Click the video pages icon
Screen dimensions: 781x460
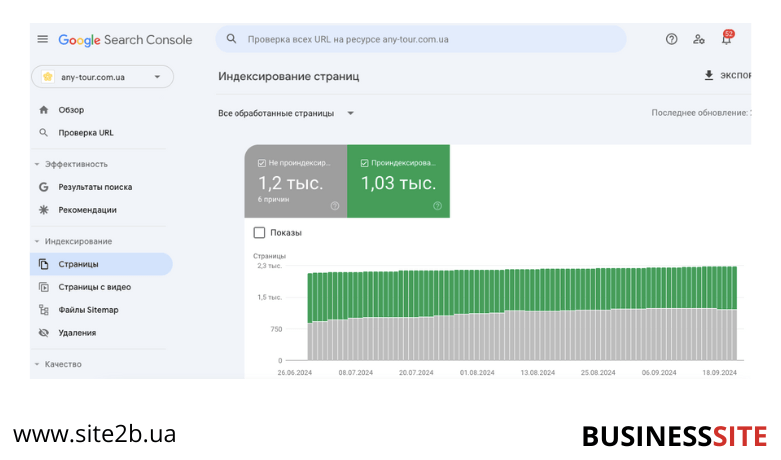click(x=44, y=287)
